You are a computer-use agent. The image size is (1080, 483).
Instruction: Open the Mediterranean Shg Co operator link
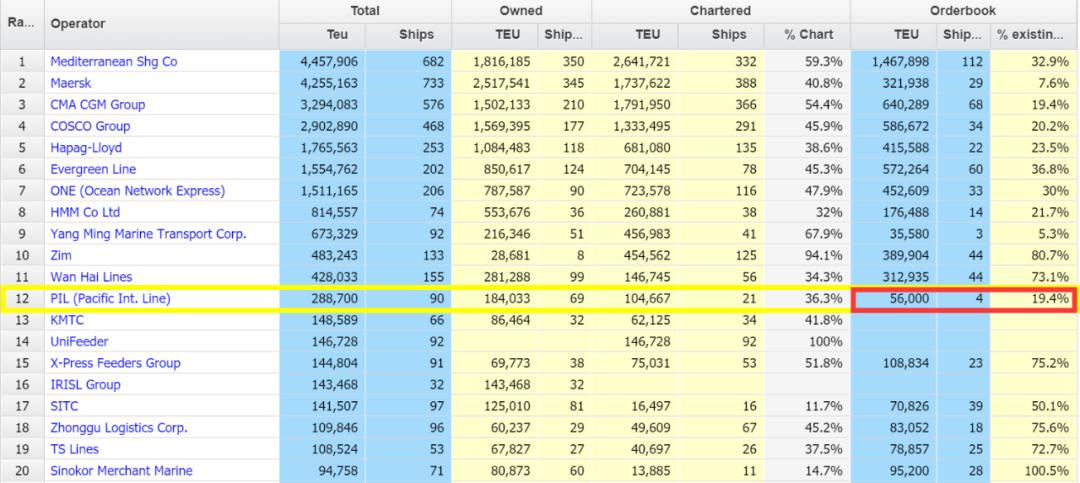113,61
